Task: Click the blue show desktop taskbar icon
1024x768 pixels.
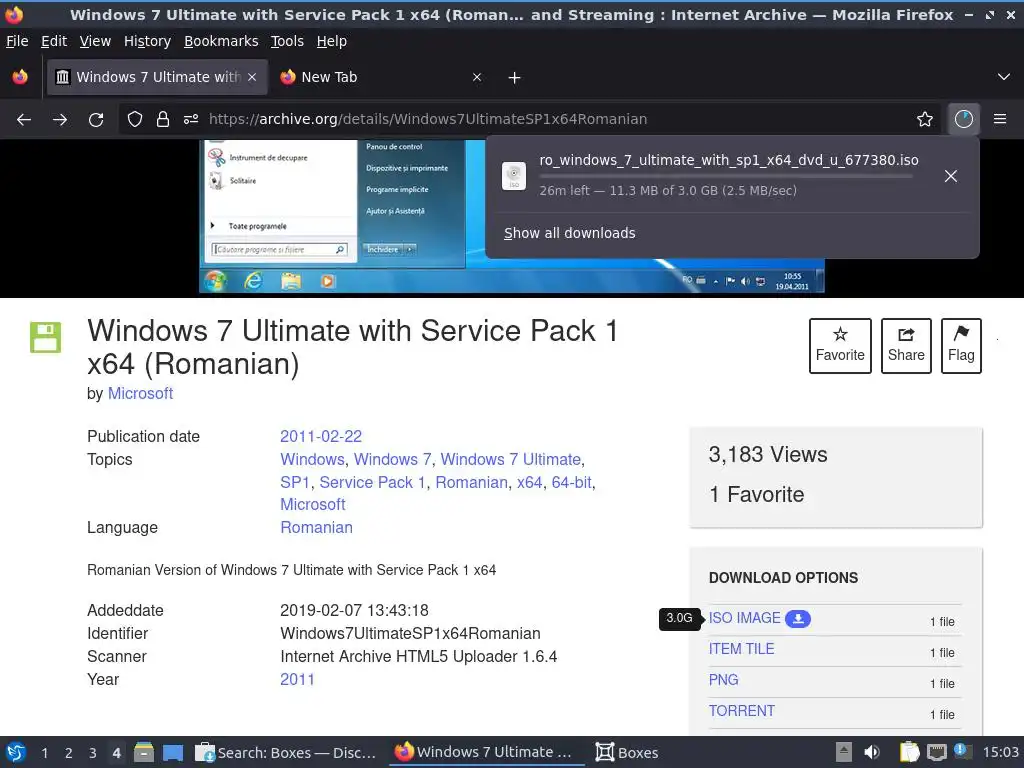Action: tap(173, 753)
